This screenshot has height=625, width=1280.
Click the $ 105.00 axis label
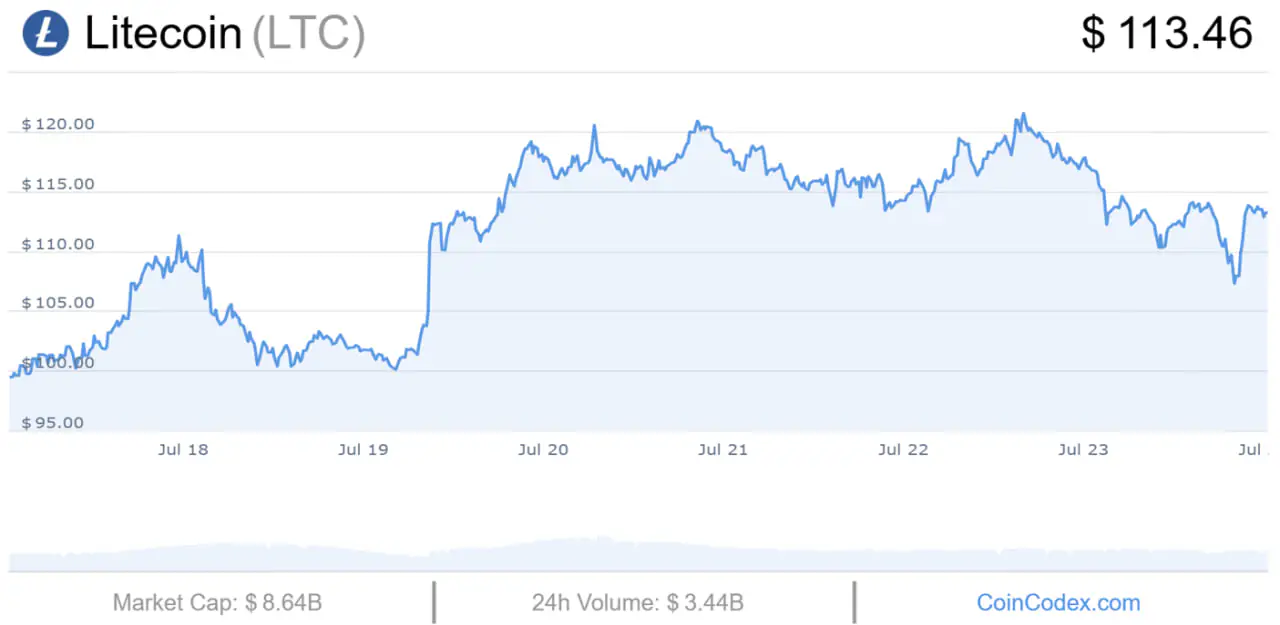click(58, 303)
